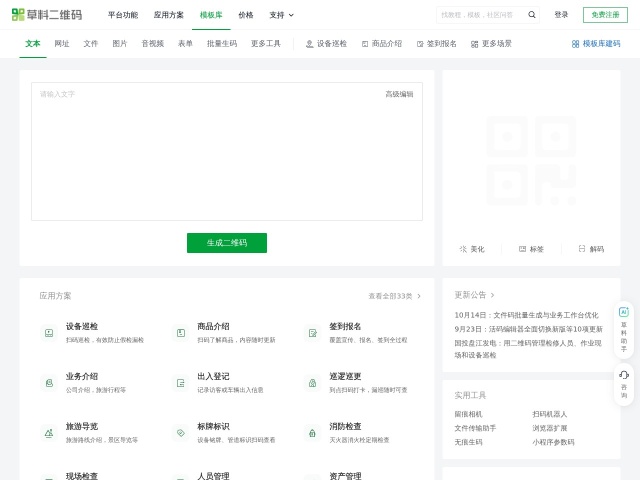The height and width of the screenshot is (480, 640).
Task: Click the toolbar 签到报名 icon in top bar
Action: tap(420, 44)
